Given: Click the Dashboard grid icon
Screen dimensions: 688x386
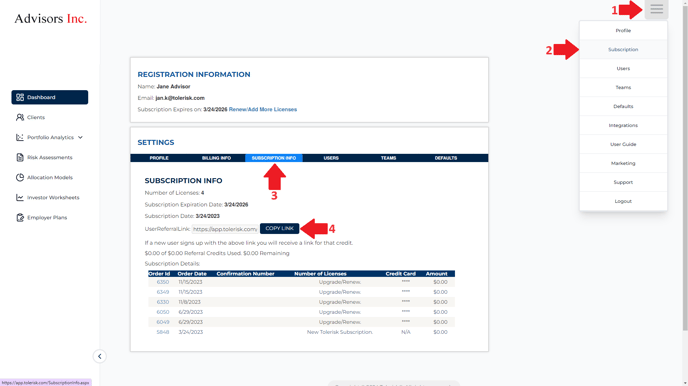Looking at the screenshot, I should [20, 97].
